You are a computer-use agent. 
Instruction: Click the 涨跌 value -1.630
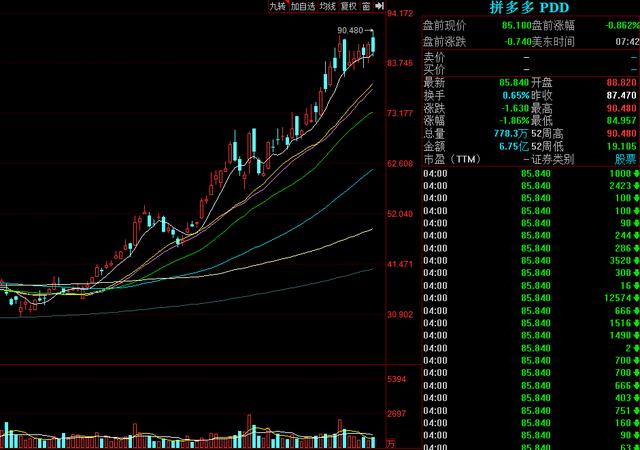click(515, 108)
